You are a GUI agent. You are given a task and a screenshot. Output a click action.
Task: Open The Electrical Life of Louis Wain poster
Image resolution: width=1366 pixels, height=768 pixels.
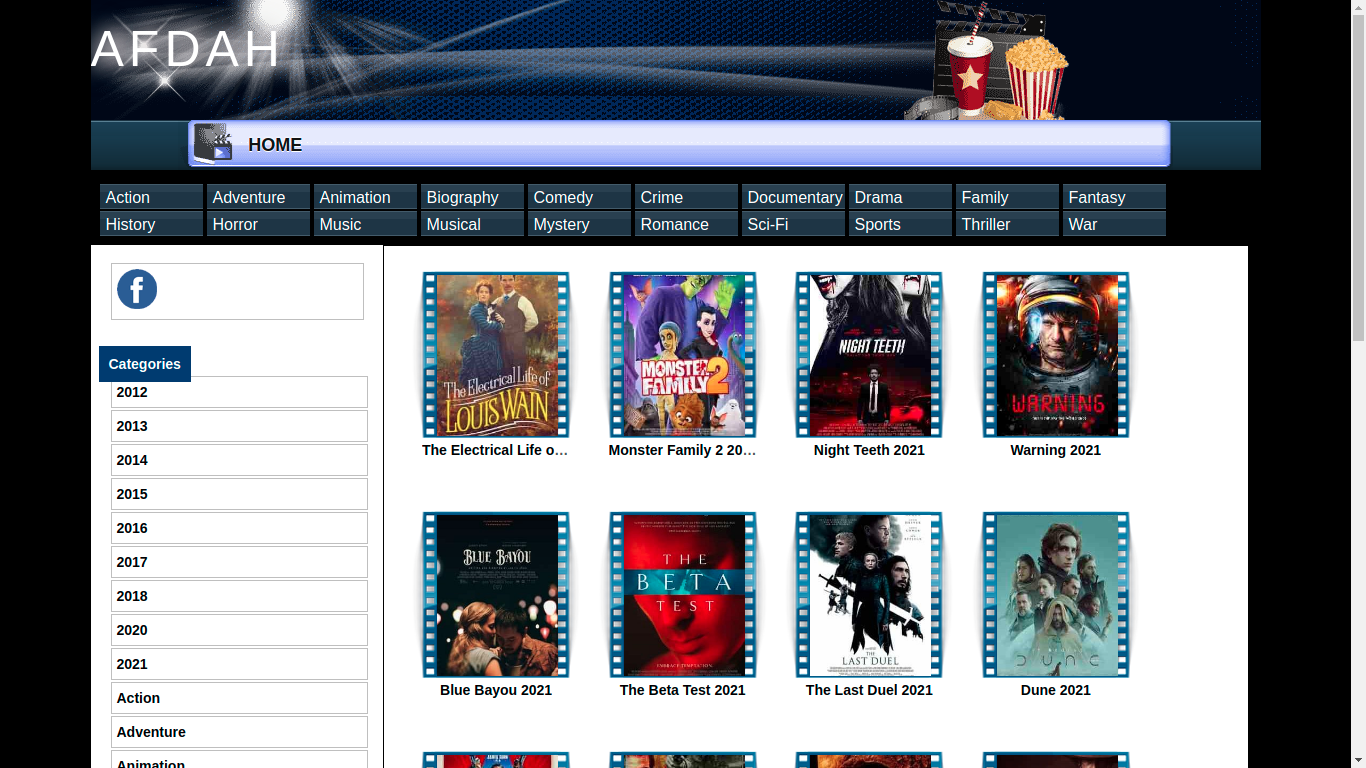(496, 355)
